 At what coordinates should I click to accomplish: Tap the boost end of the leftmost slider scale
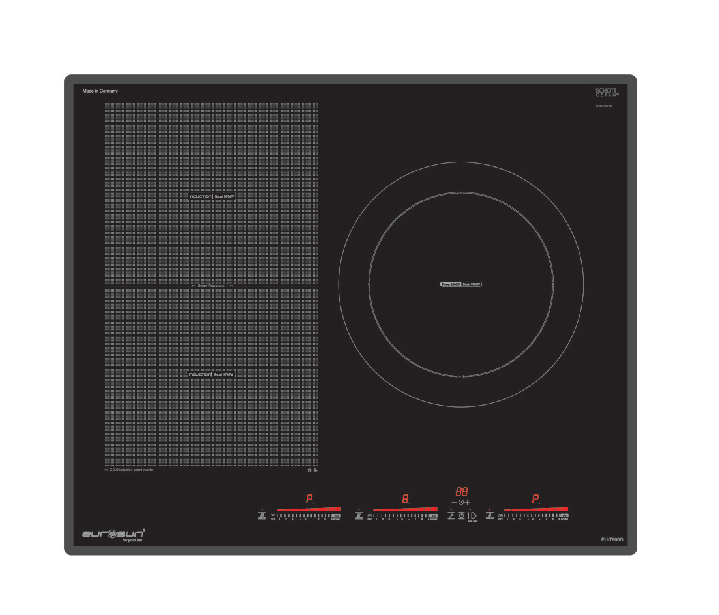336,516
